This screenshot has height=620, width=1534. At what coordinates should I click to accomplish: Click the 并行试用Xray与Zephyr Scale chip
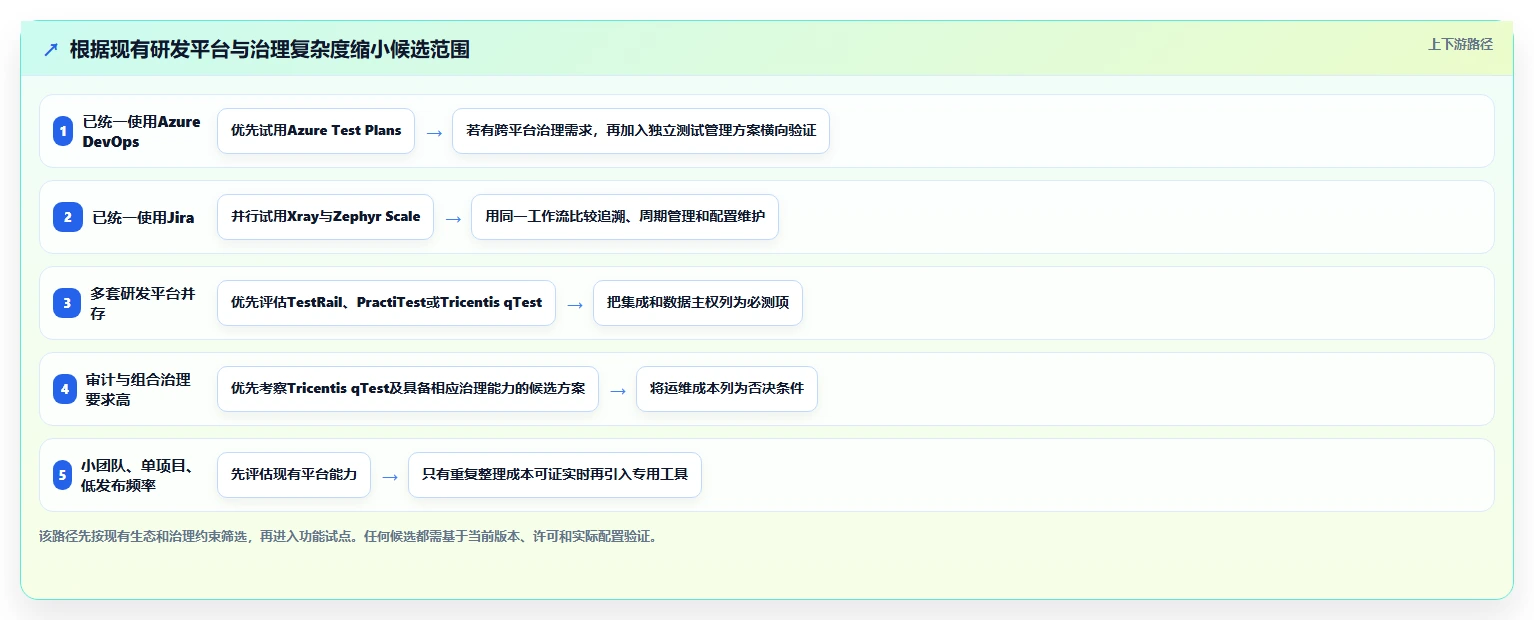[x=326, y=217]
